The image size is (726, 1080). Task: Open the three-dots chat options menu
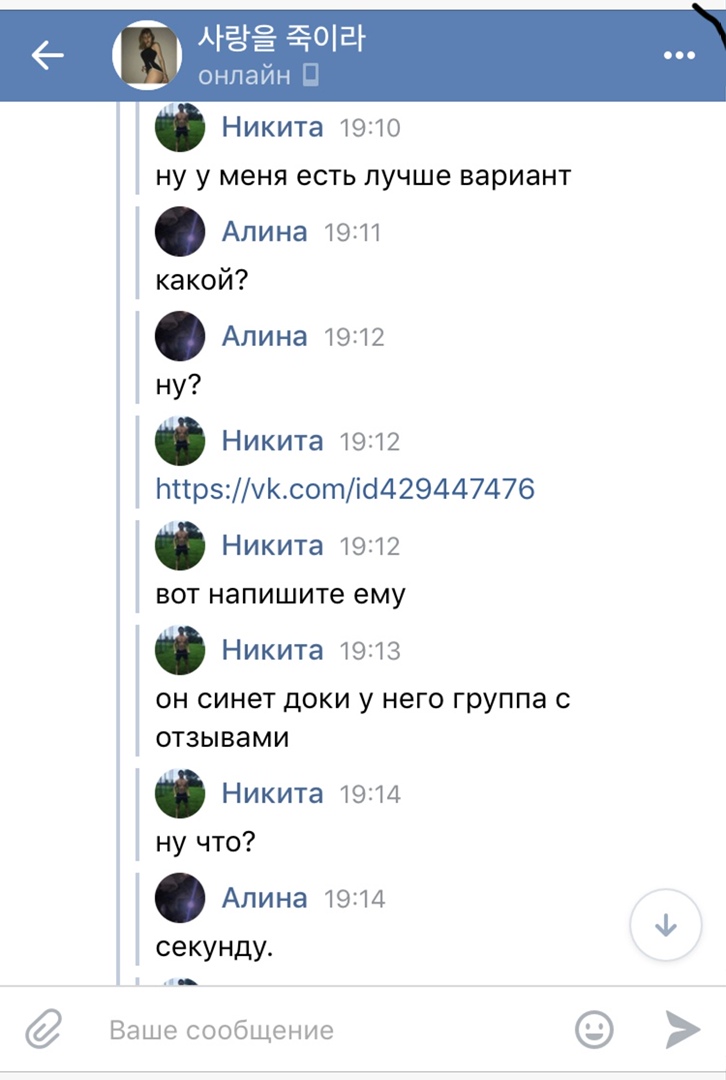coord(679,56)
